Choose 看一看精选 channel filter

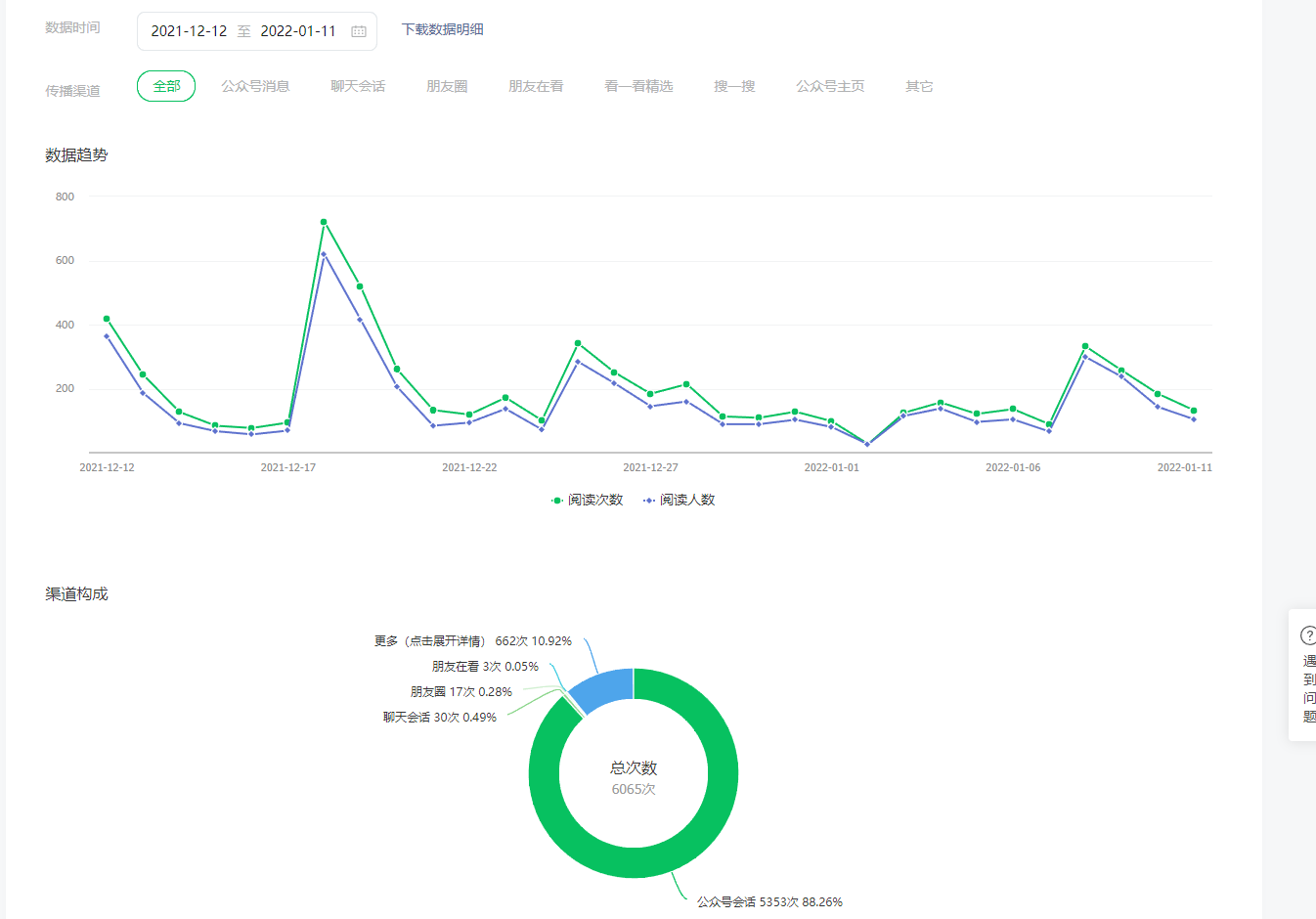click(x=638, y=86)
